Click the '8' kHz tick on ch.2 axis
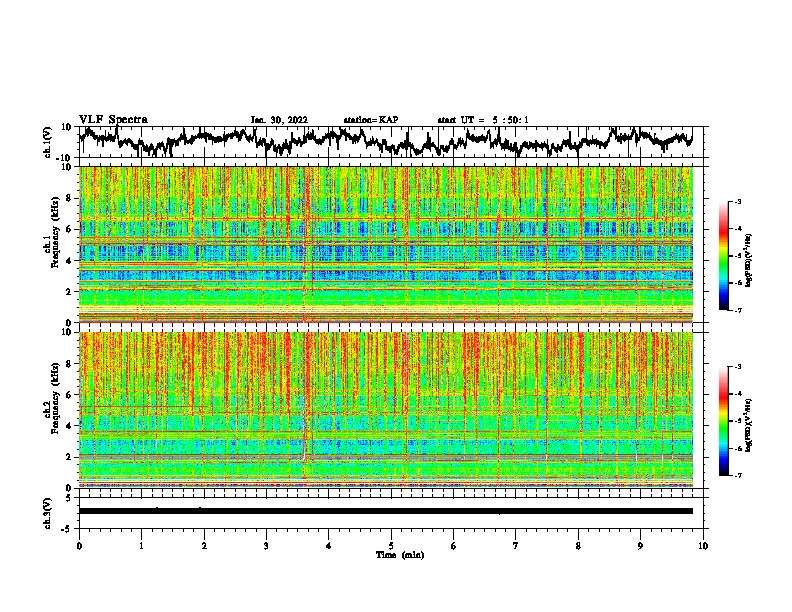The width and height of the screenshot is (792, 612). click(70, 364)
